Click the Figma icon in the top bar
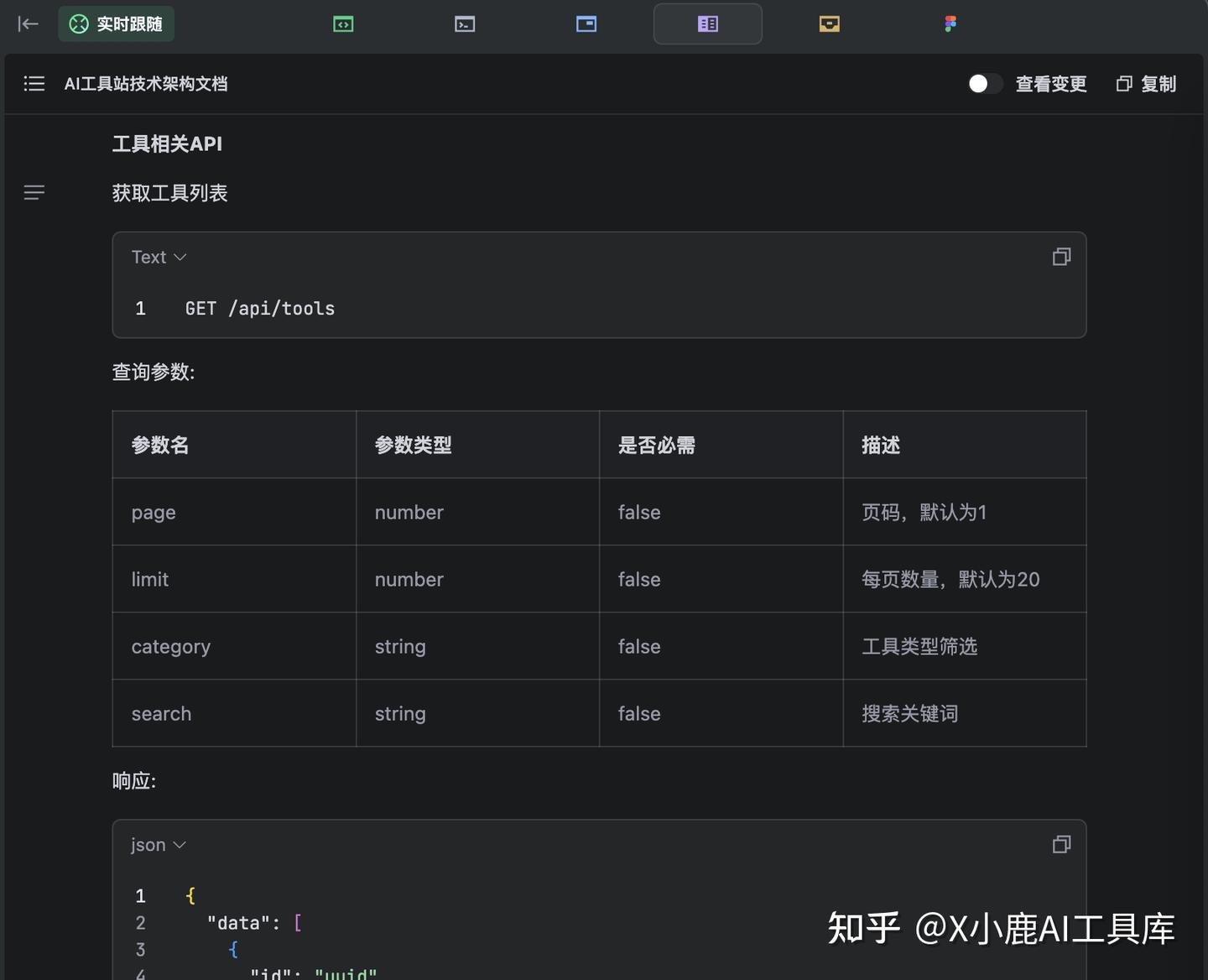 point(949,23)
